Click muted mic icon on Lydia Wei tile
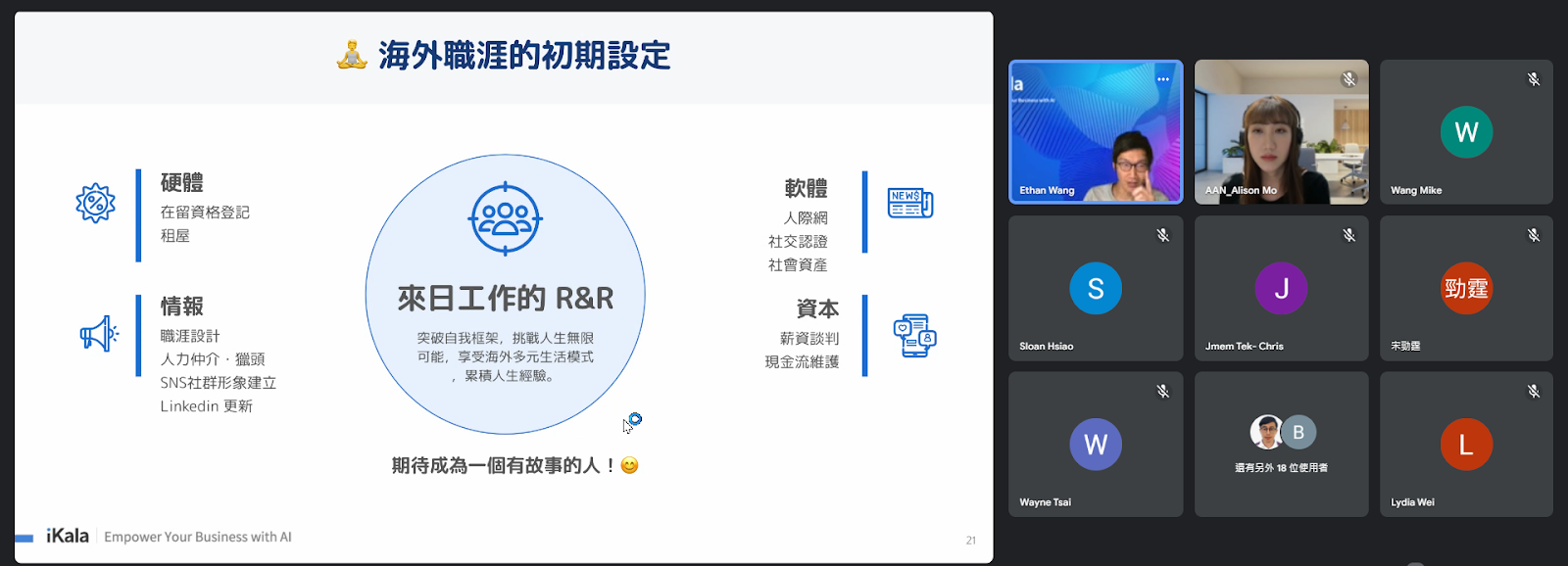The image size is (1568, 566). (1534, 391)
